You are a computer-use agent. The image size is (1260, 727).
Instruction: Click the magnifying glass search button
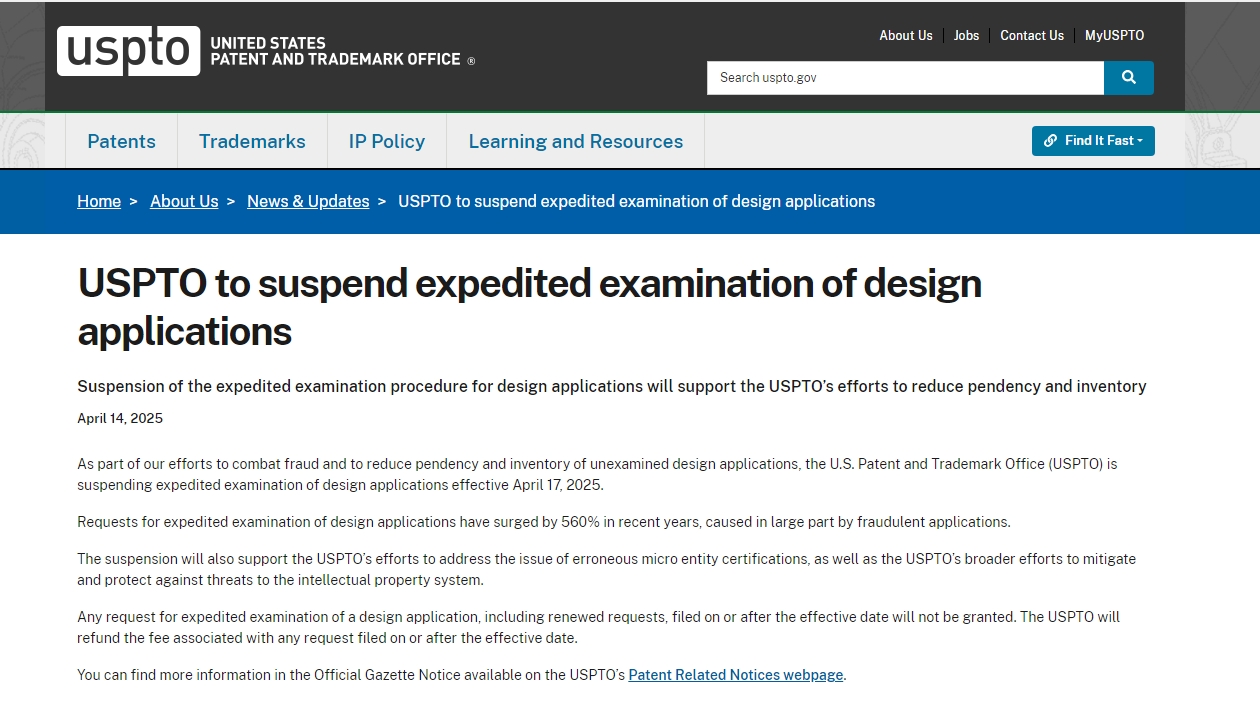pyautogui.click(x=1128, y=78)
